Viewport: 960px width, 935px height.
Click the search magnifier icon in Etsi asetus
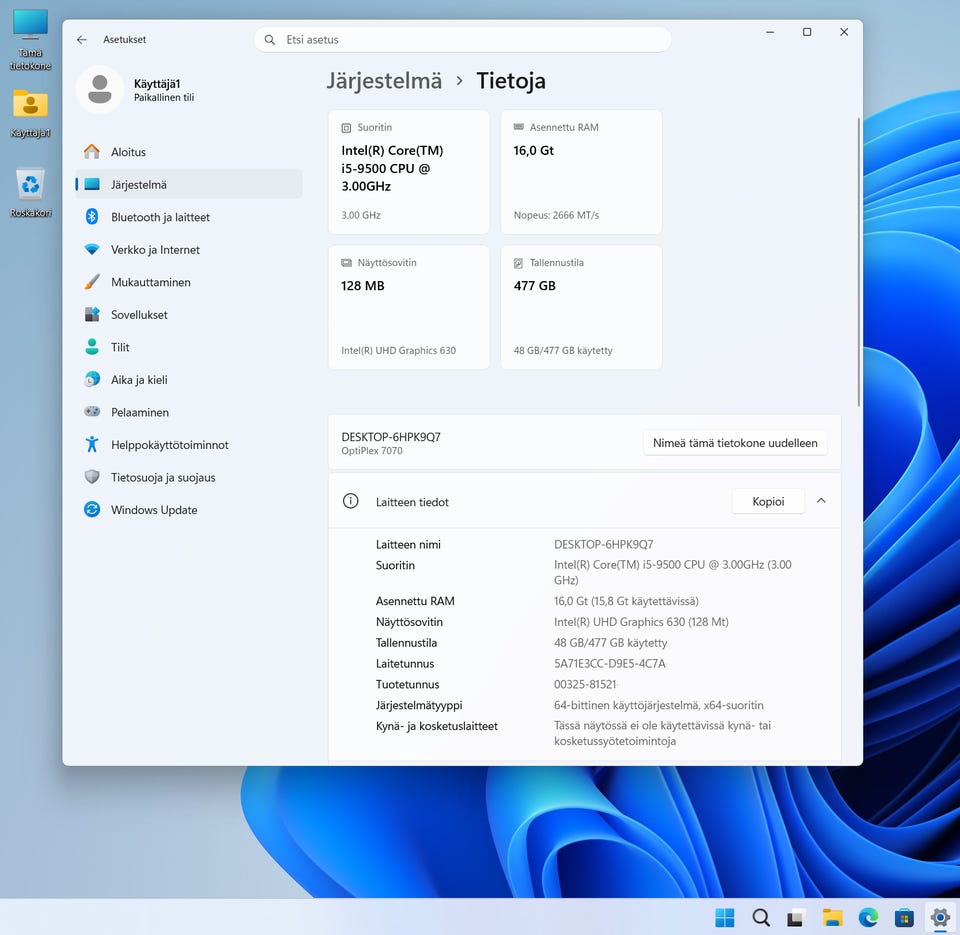(269, 40)
